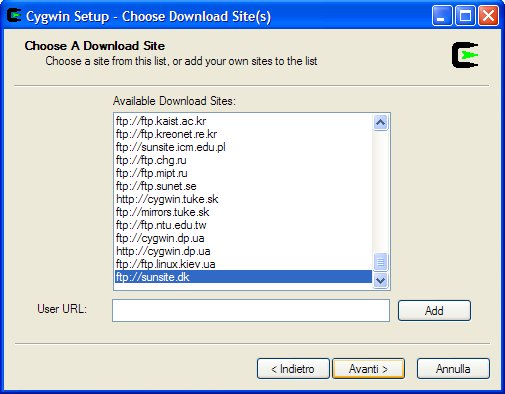The width and height of the screenshot is (505, 394).
Task: Close the Cygwin Setup window
Action: 488,16
